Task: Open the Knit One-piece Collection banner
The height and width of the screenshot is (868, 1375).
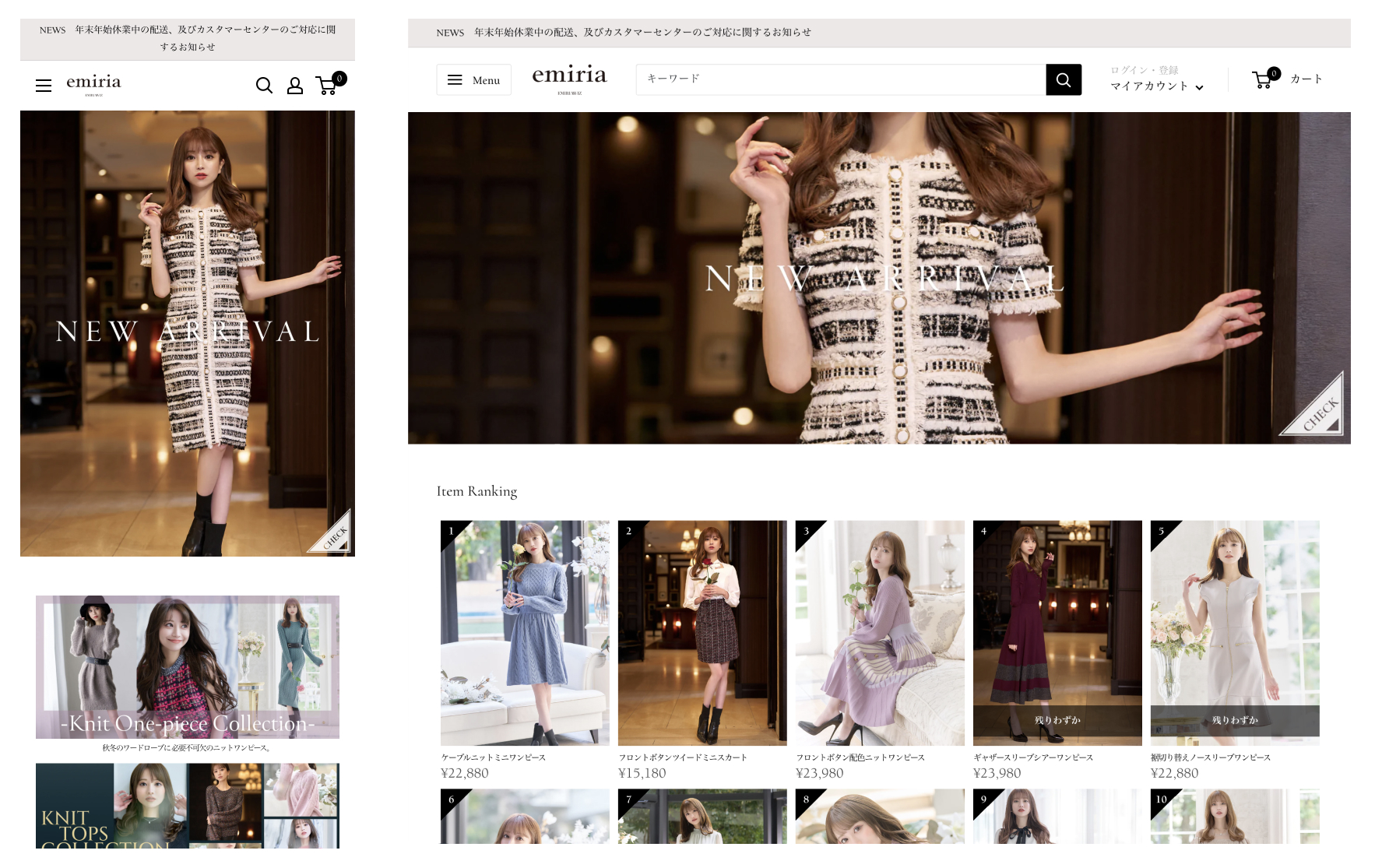Action: click(188, 667)
